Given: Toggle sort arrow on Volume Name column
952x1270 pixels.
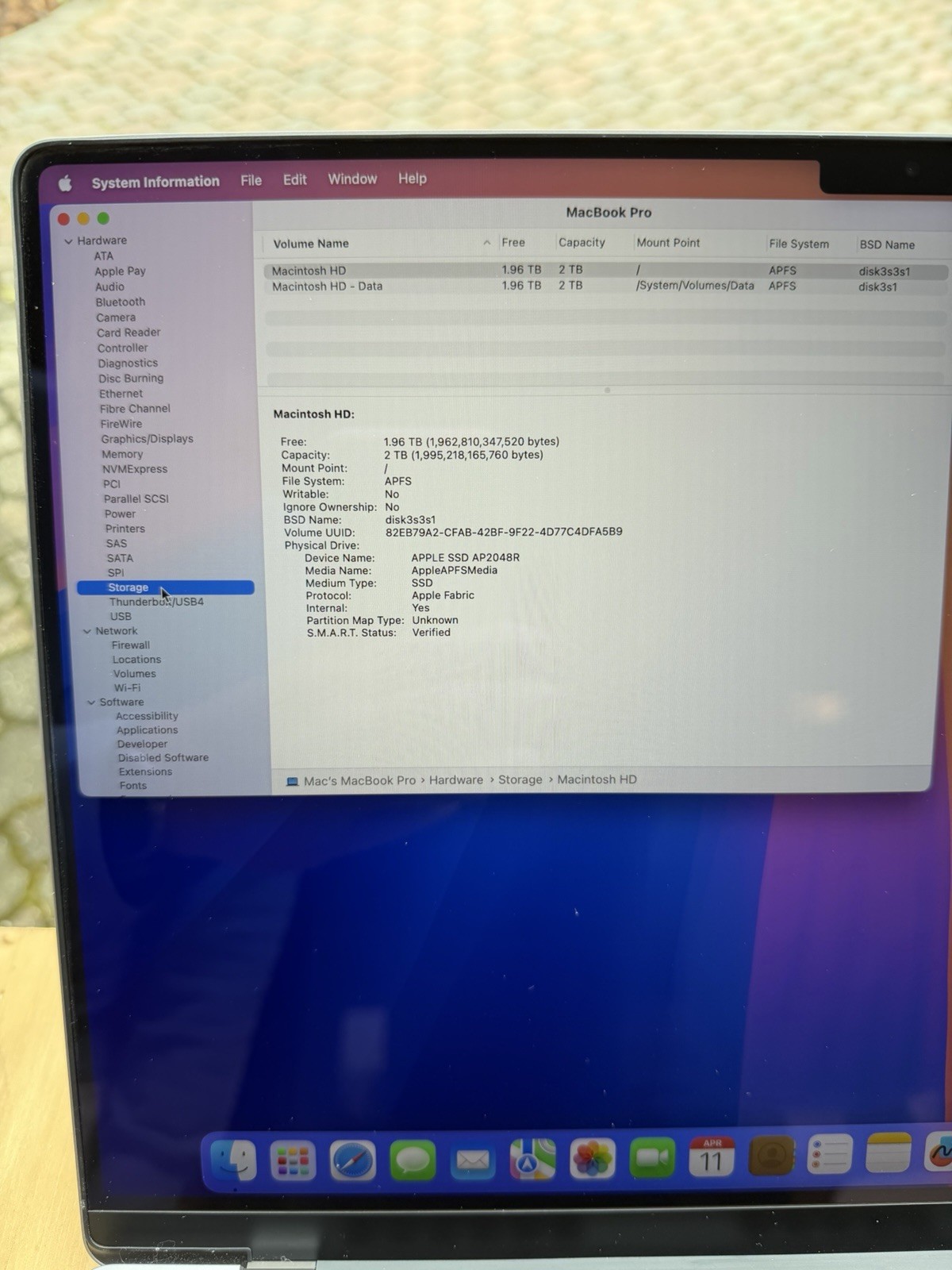Looking at the screenshot, I should pyautogui.click(x=486, y=243).
